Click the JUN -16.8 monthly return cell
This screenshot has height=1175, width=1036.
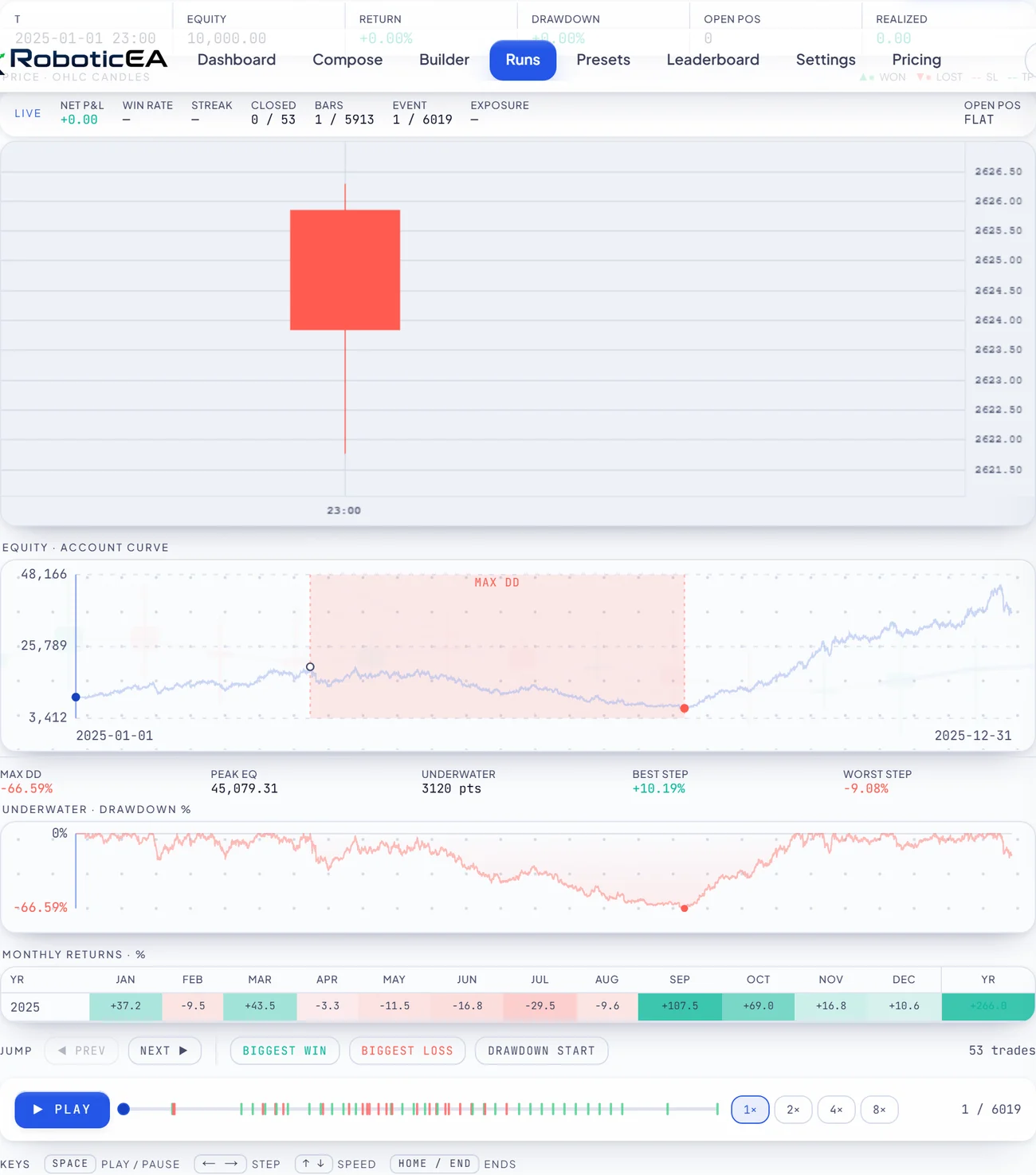tap(467, 1006)
